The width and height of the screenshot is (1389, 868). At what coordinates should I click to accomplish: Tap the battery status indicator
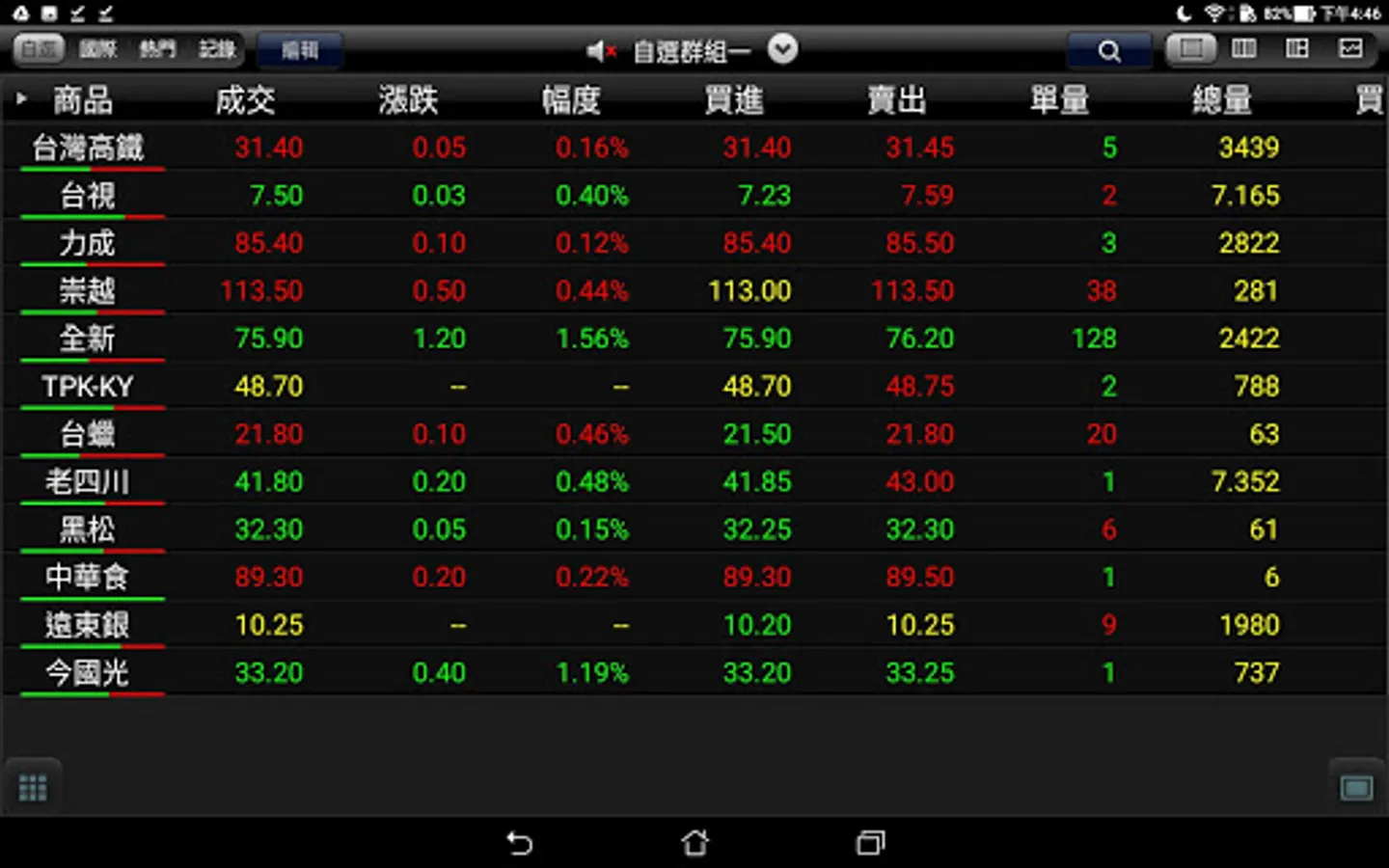(x=1305, y=14)
